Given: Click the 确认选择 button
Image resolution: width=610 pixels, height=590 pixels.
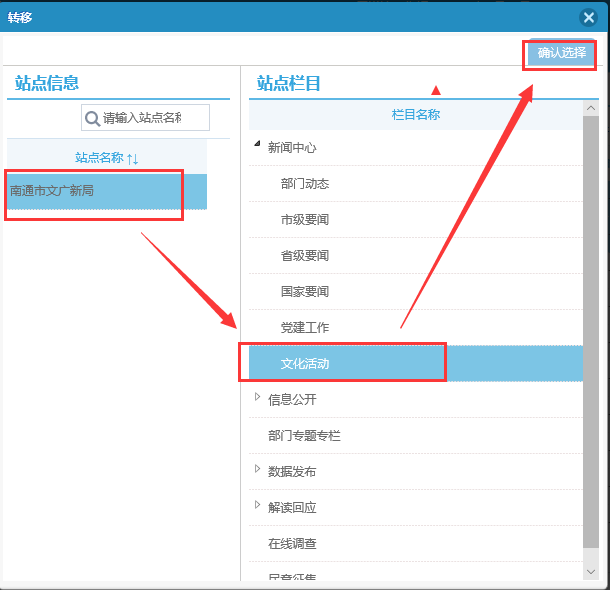Looking at the screenshot, I should point(561,53).
